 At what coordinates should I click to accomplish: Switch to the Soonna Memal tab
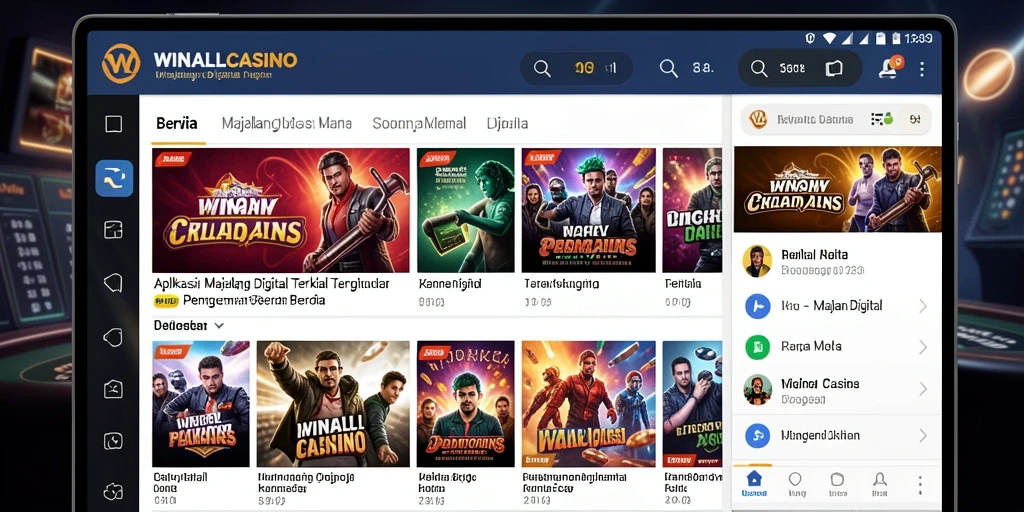coord(419,123)
